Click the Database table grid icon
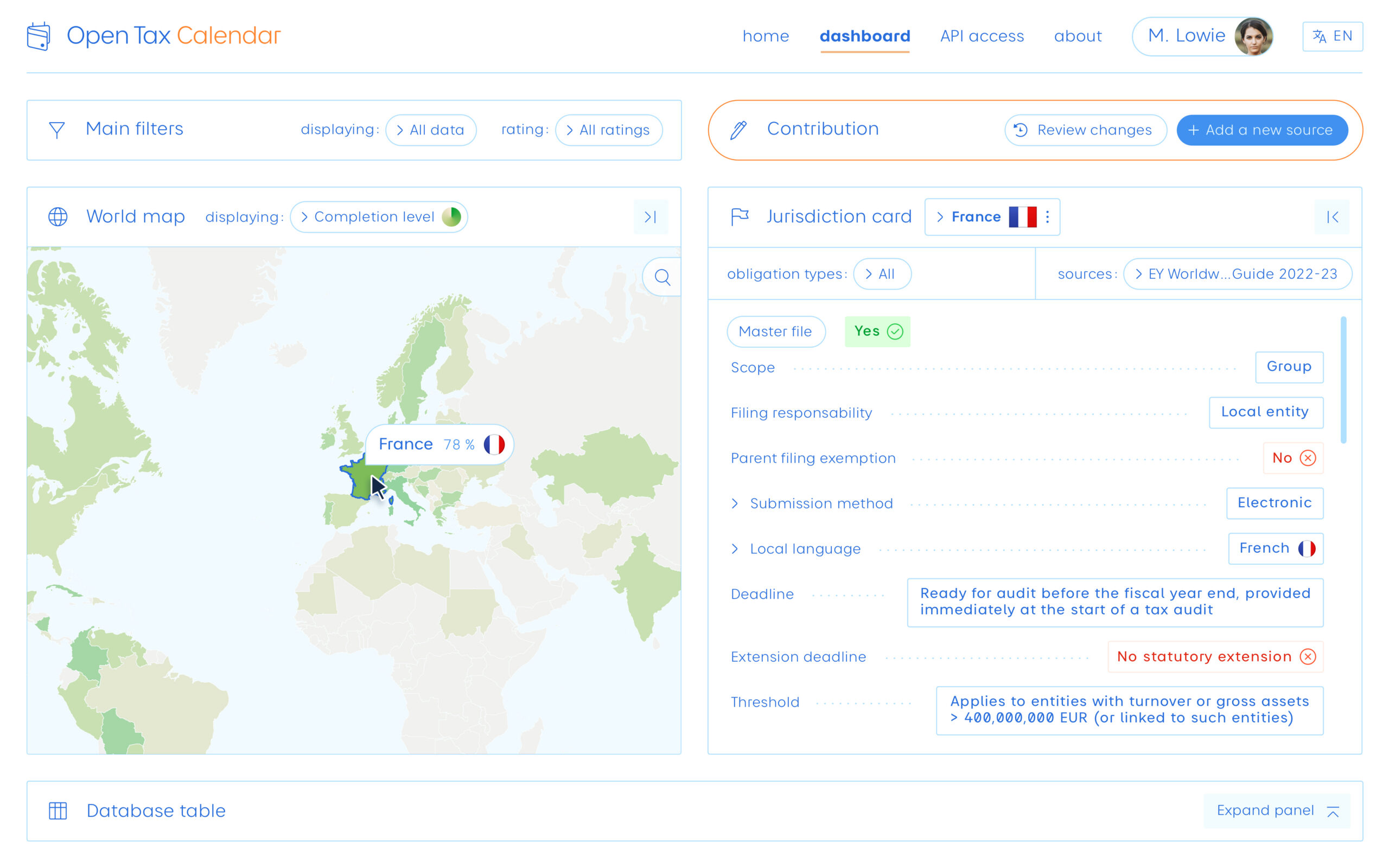 pyautogui.click(x=57, y=810)
